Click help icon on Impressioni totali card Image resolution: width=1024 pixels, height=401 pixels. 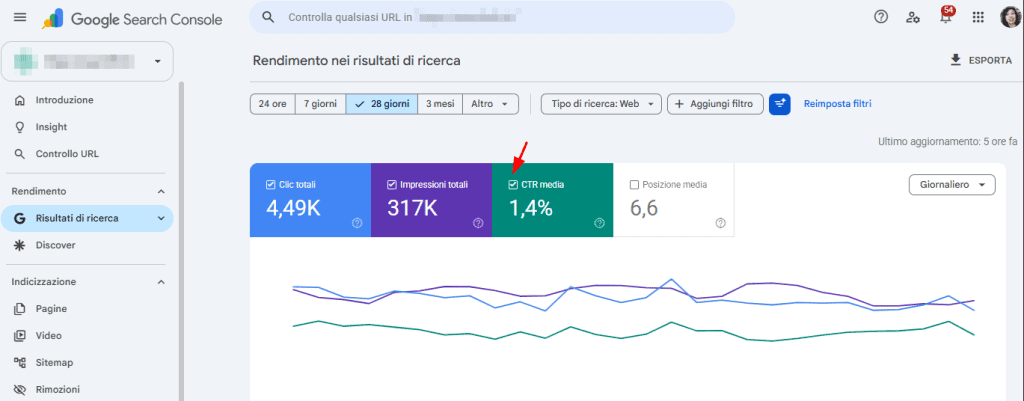[478, 223]
